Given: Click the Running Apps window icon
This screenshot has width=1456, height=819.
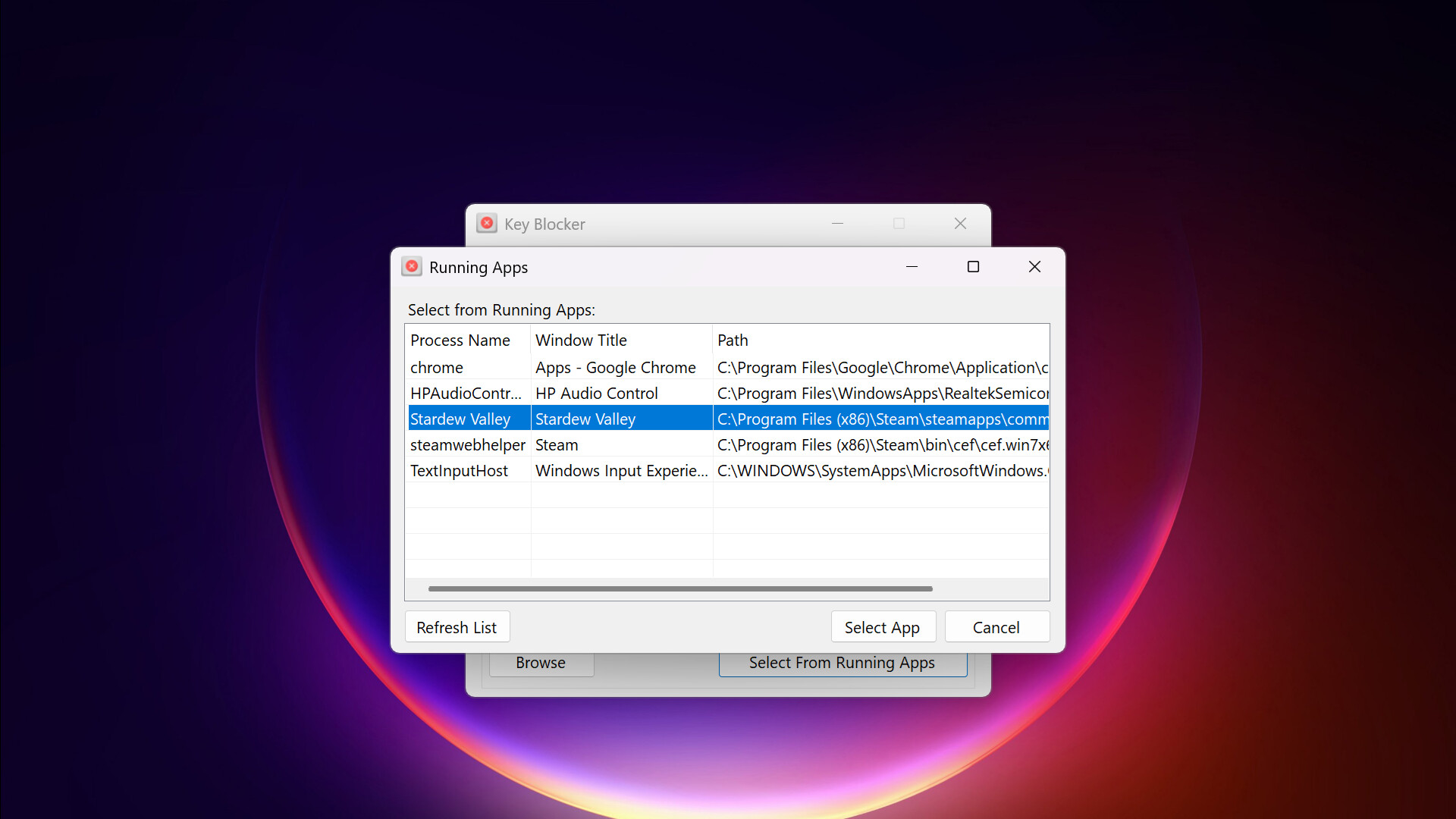Looking at the screenshot, I should [412, 266].
